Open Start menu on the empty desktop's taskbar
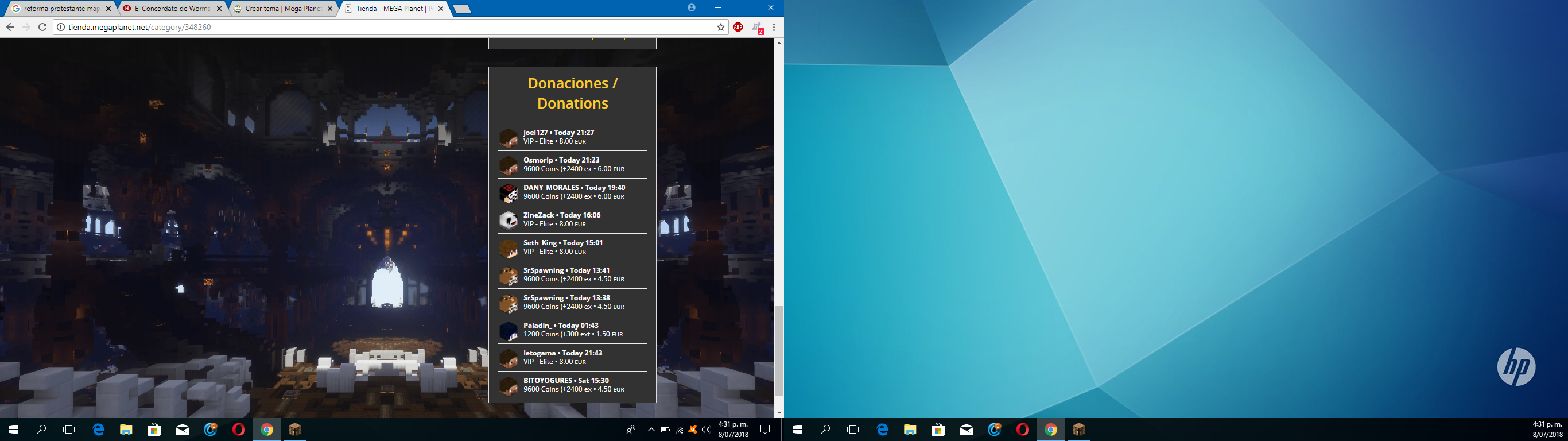 tap(797, 430)
